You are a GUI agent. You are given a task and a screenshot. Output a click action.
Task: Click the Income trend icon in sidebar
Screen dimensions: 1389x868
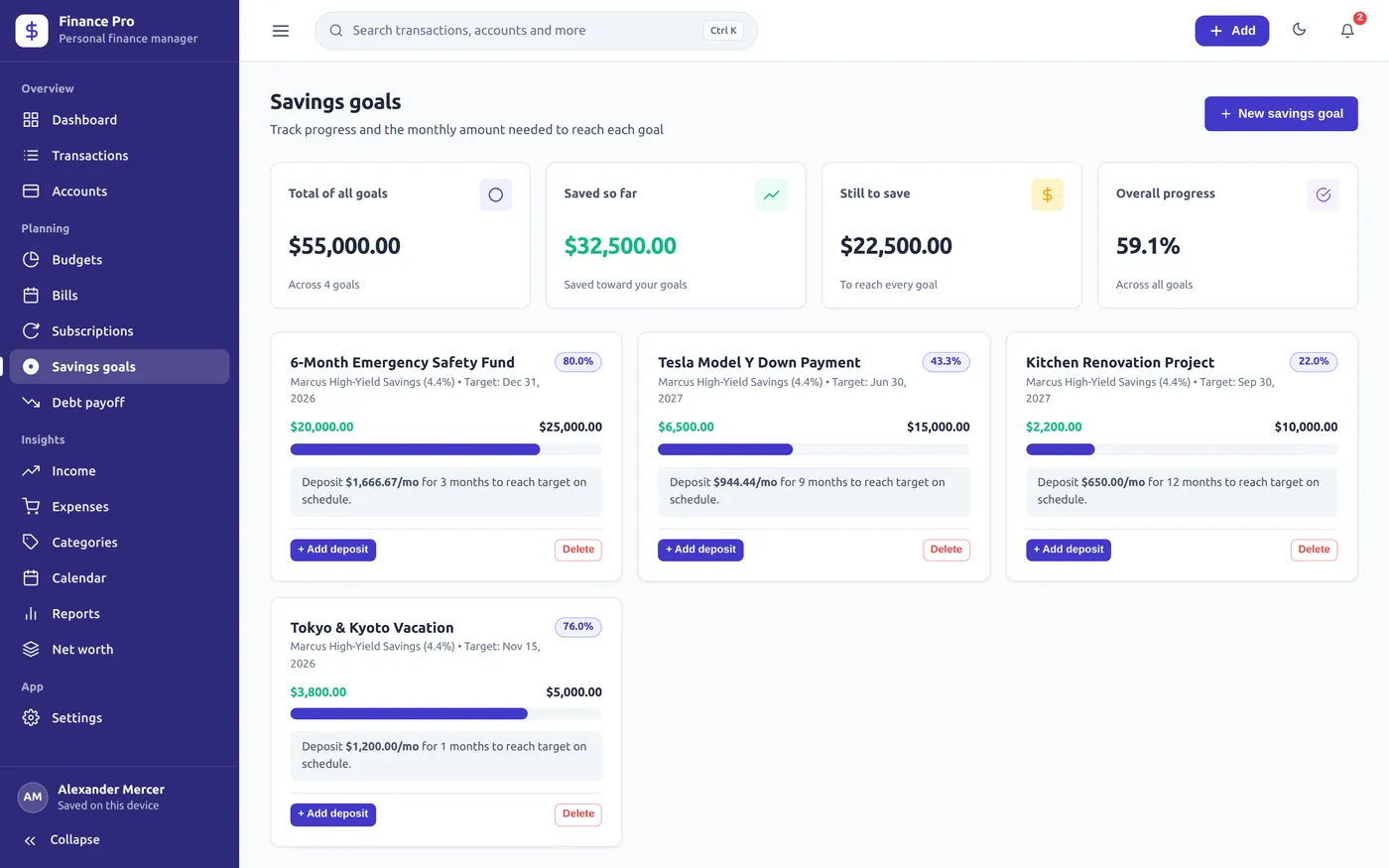click(31, 471)
